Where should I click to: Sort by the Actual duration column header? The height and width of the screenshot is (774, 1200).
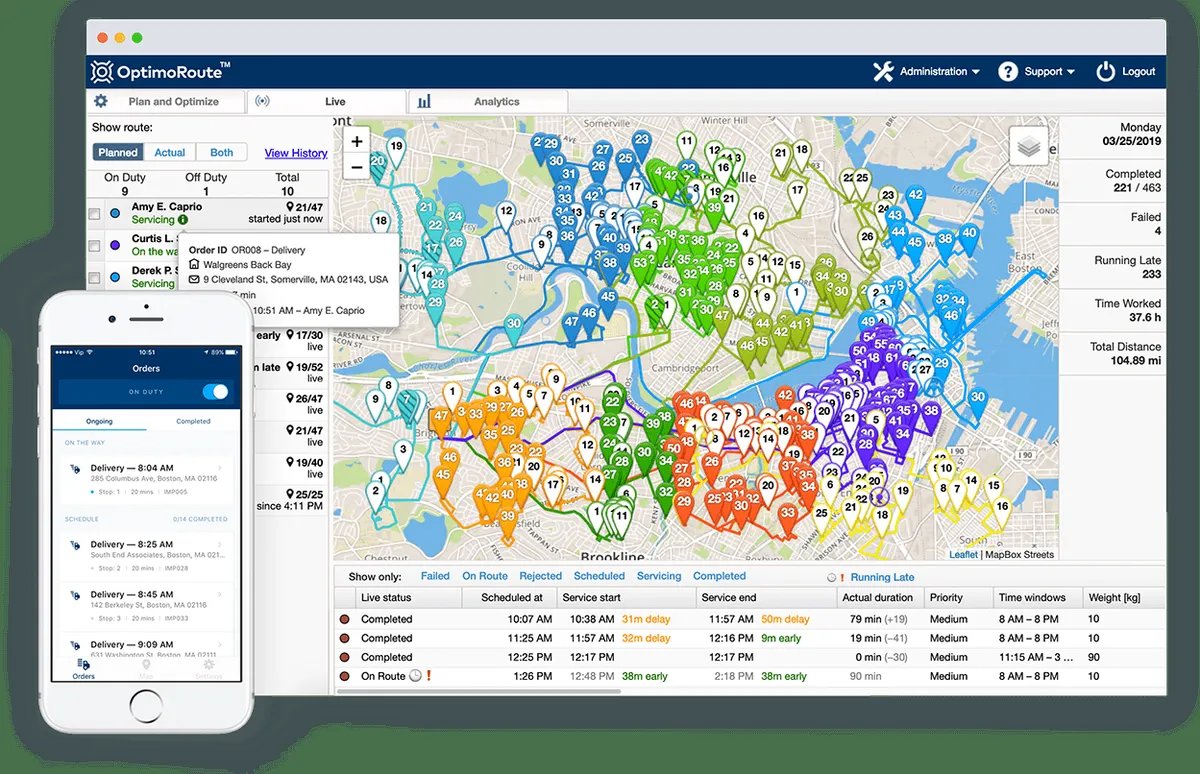[878, 597]
